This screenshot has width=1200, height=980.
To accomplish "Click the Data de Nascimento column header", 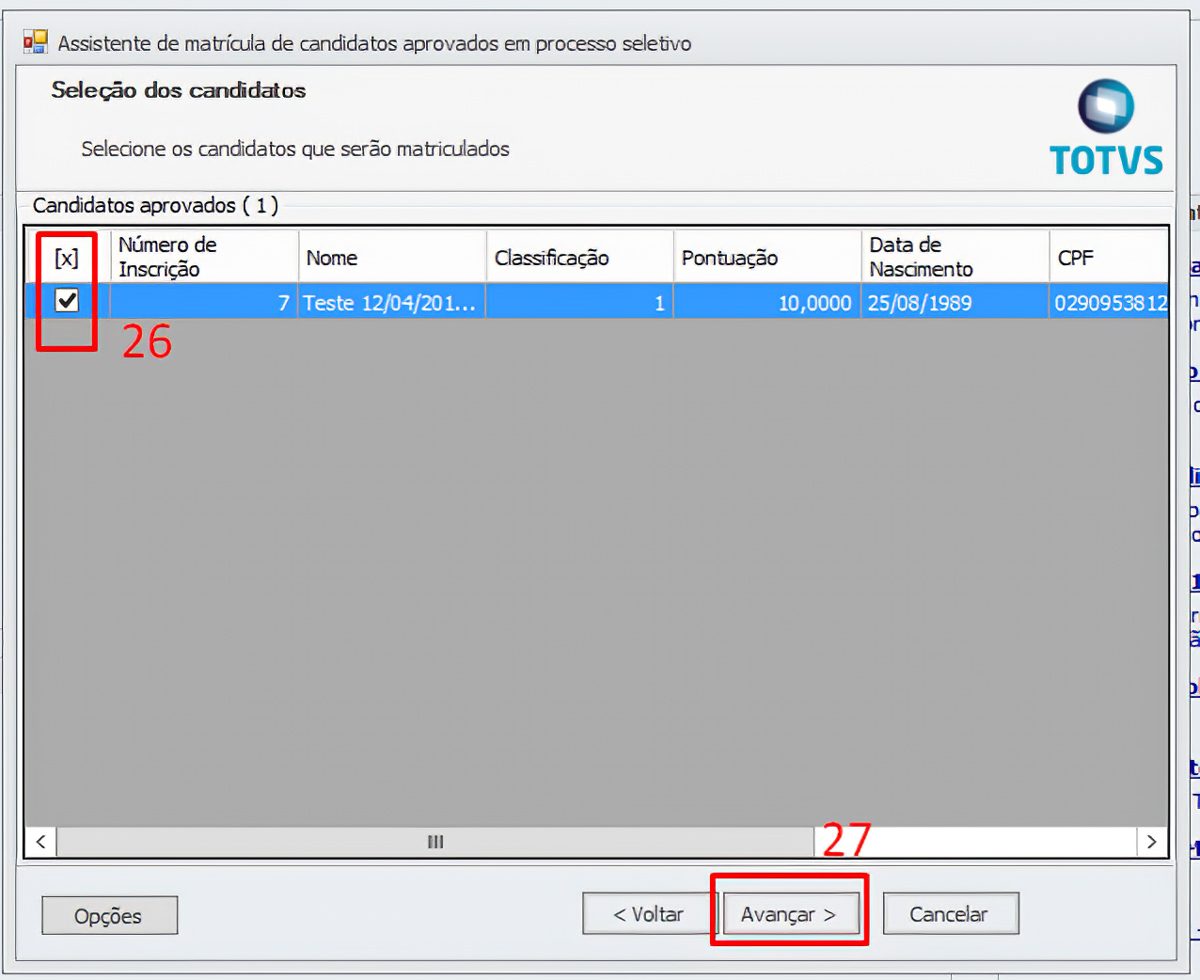I will (x=954, y=257).
